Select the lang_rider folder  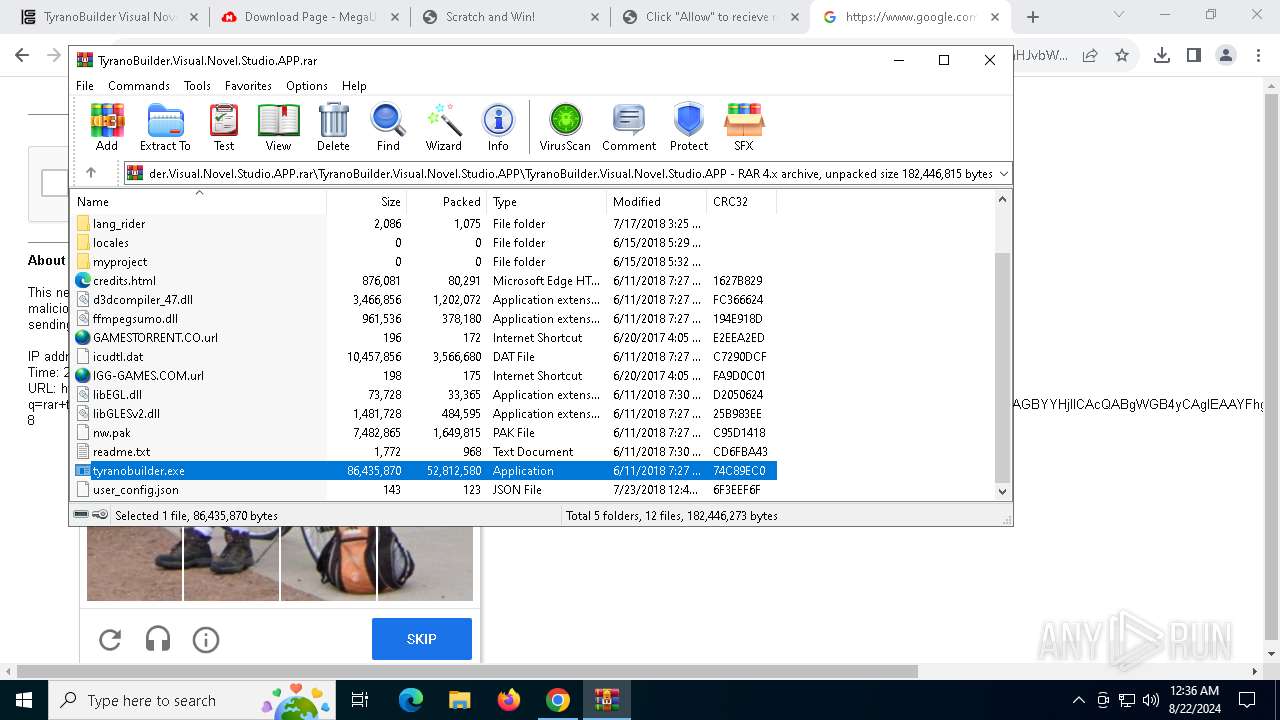coord(119,224)
